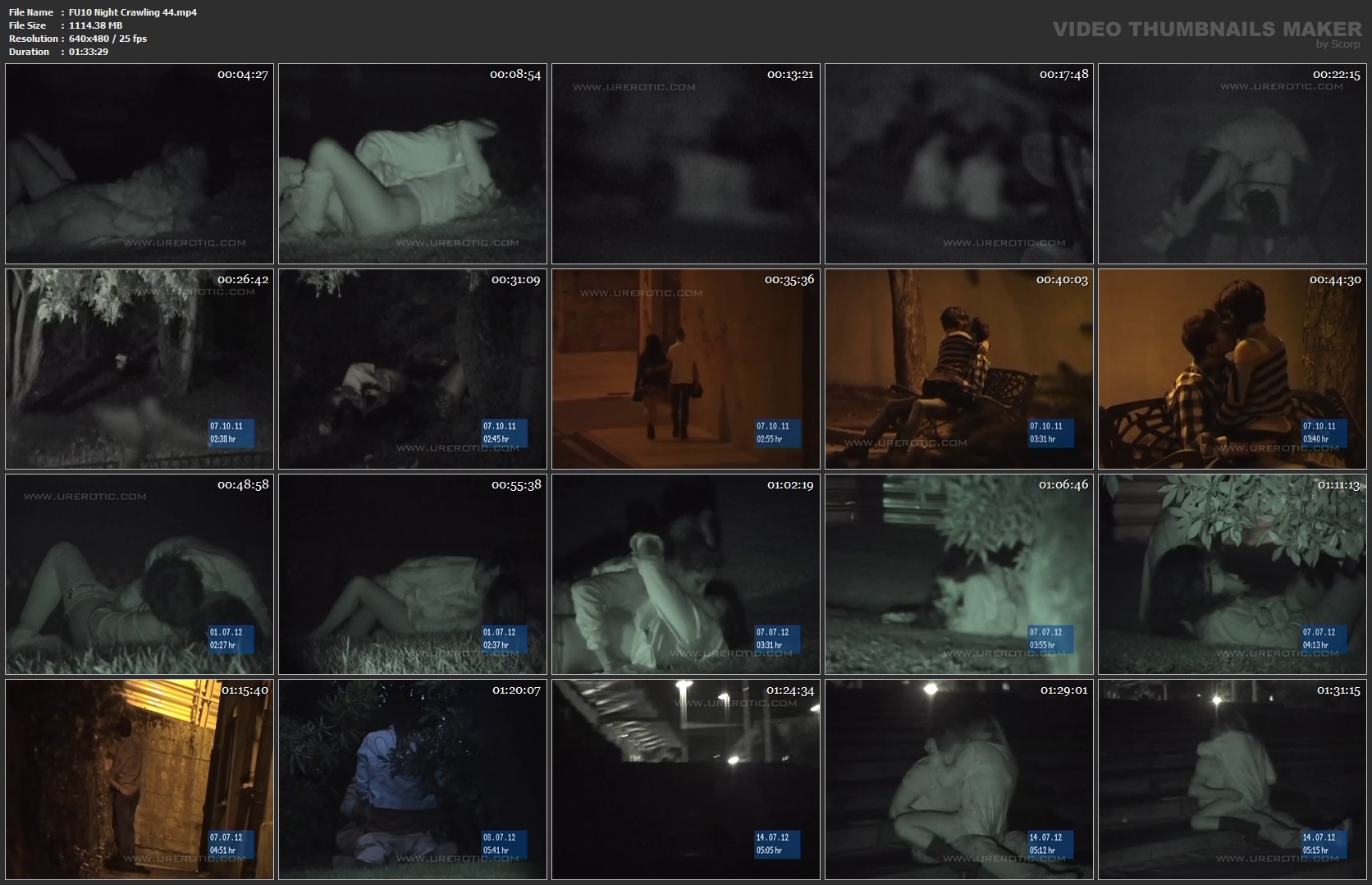
Task: Click the 01:29:01 timestamp label
Action: 1063,690
